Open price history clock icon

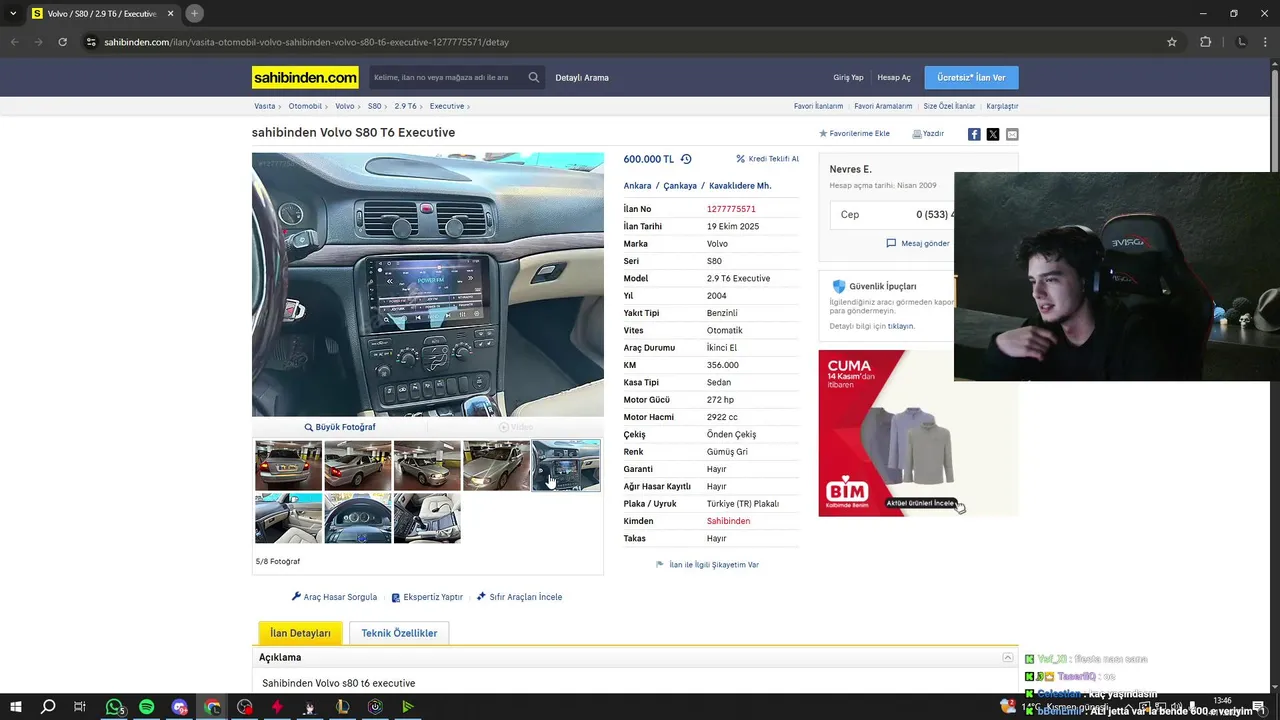[686, 159]
